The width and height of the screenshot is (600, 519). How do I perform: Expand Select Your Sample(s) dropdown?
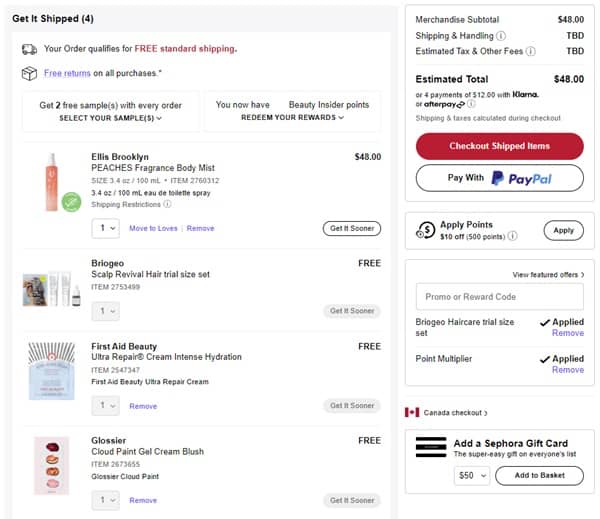pos(110,118)
